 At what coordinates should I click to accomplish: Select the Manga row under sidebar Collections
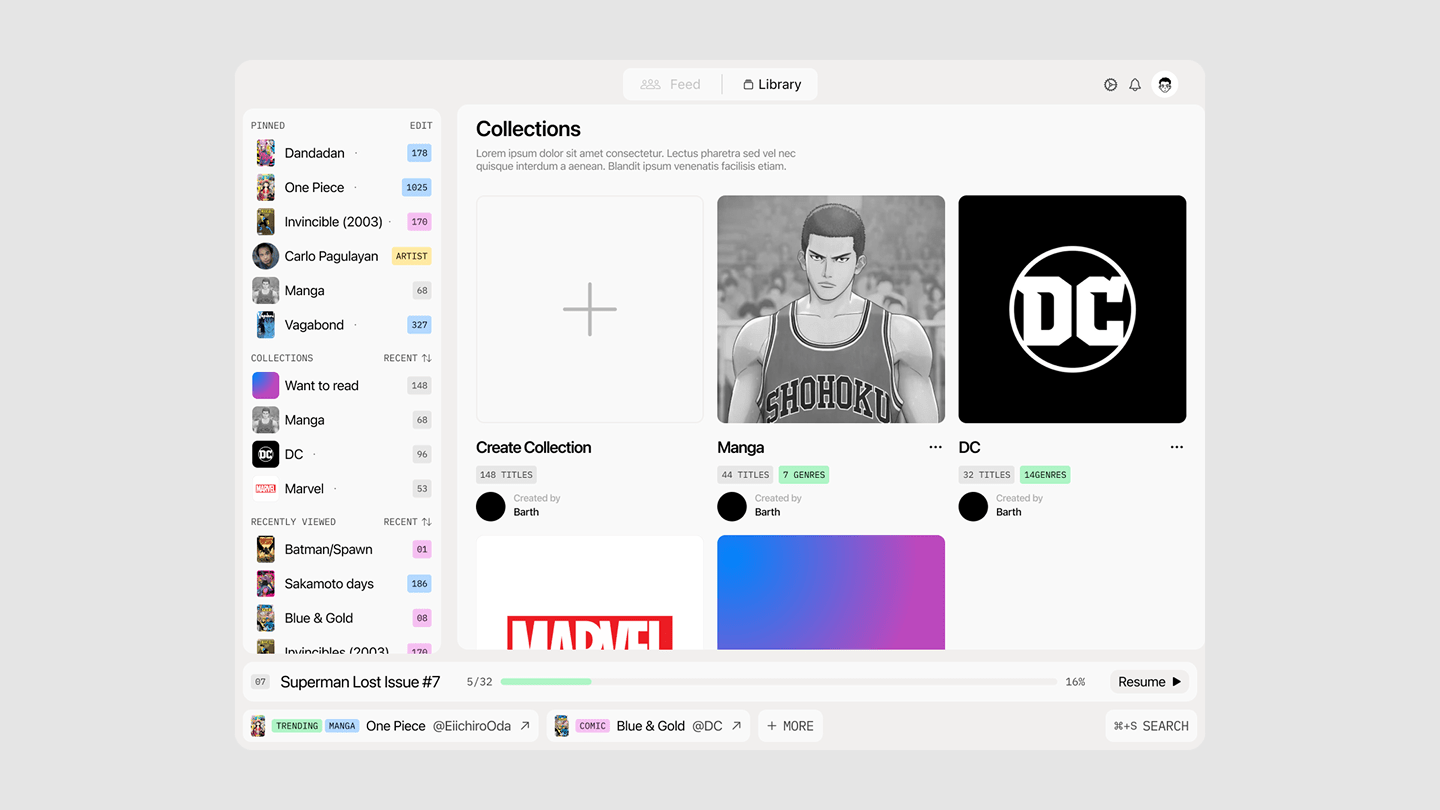click(x=342, y=420)
